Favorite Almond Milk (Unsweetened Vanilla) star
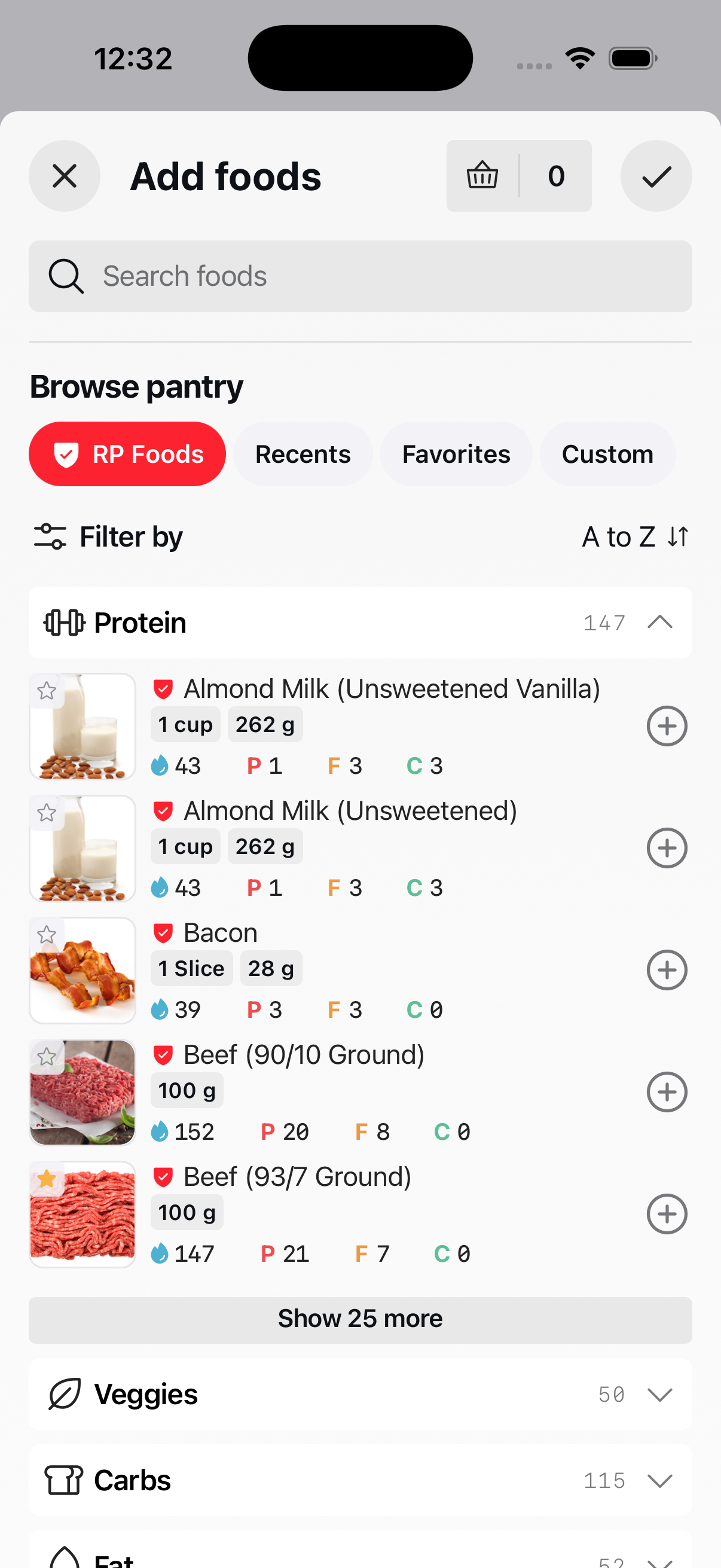The height and width of the screenshot is (1568, 721). click(47, 690)
